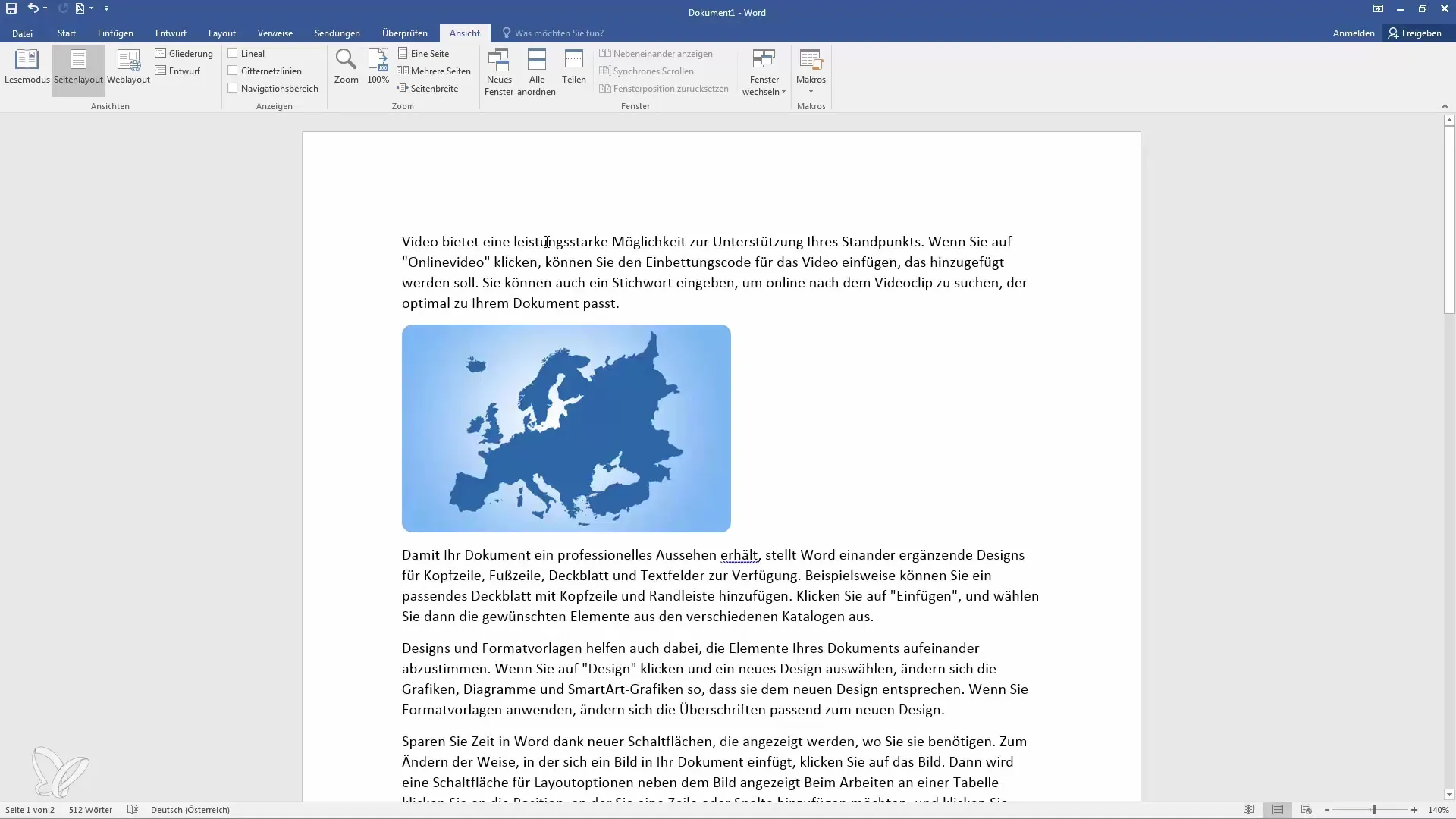
Task: Click zoom out minus button
Action: (x=1327, y=810)
